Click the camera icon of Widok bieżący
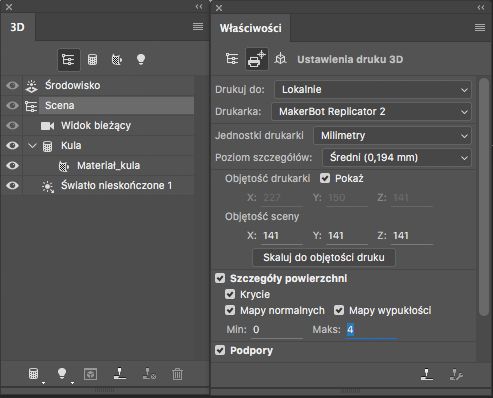This screenshot has height=398, width=493. click(x=47, y=126)
